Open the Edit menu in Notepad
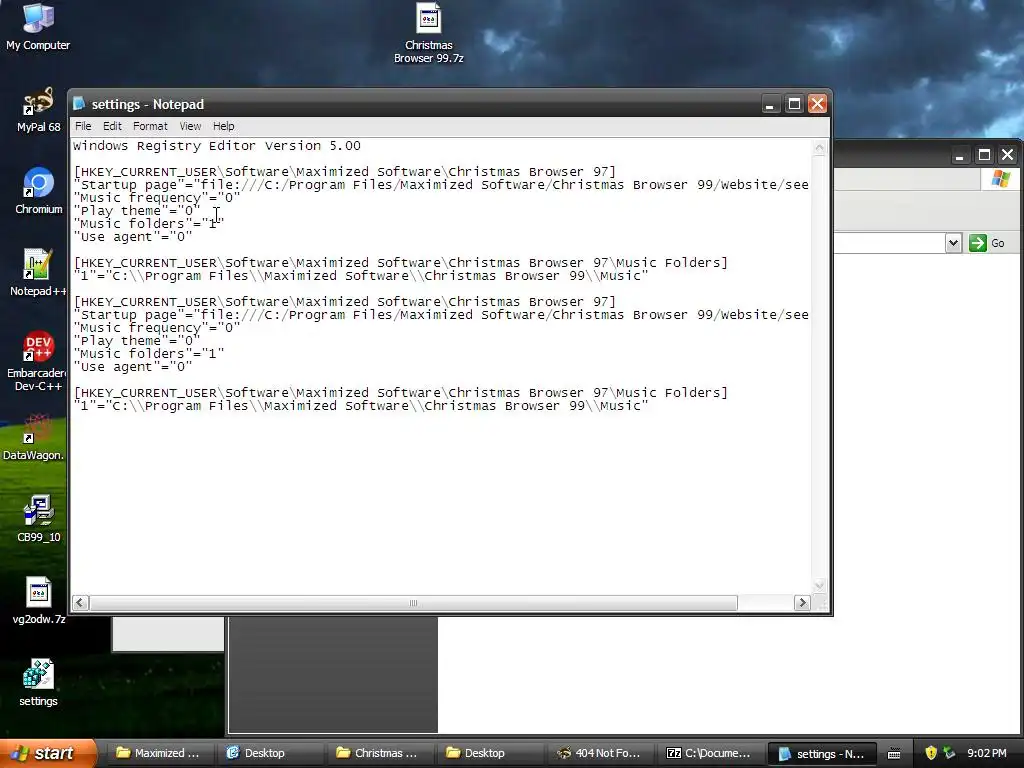This screenshot has width=1024, height=768. pyautogui.click(x=112, y=126)
